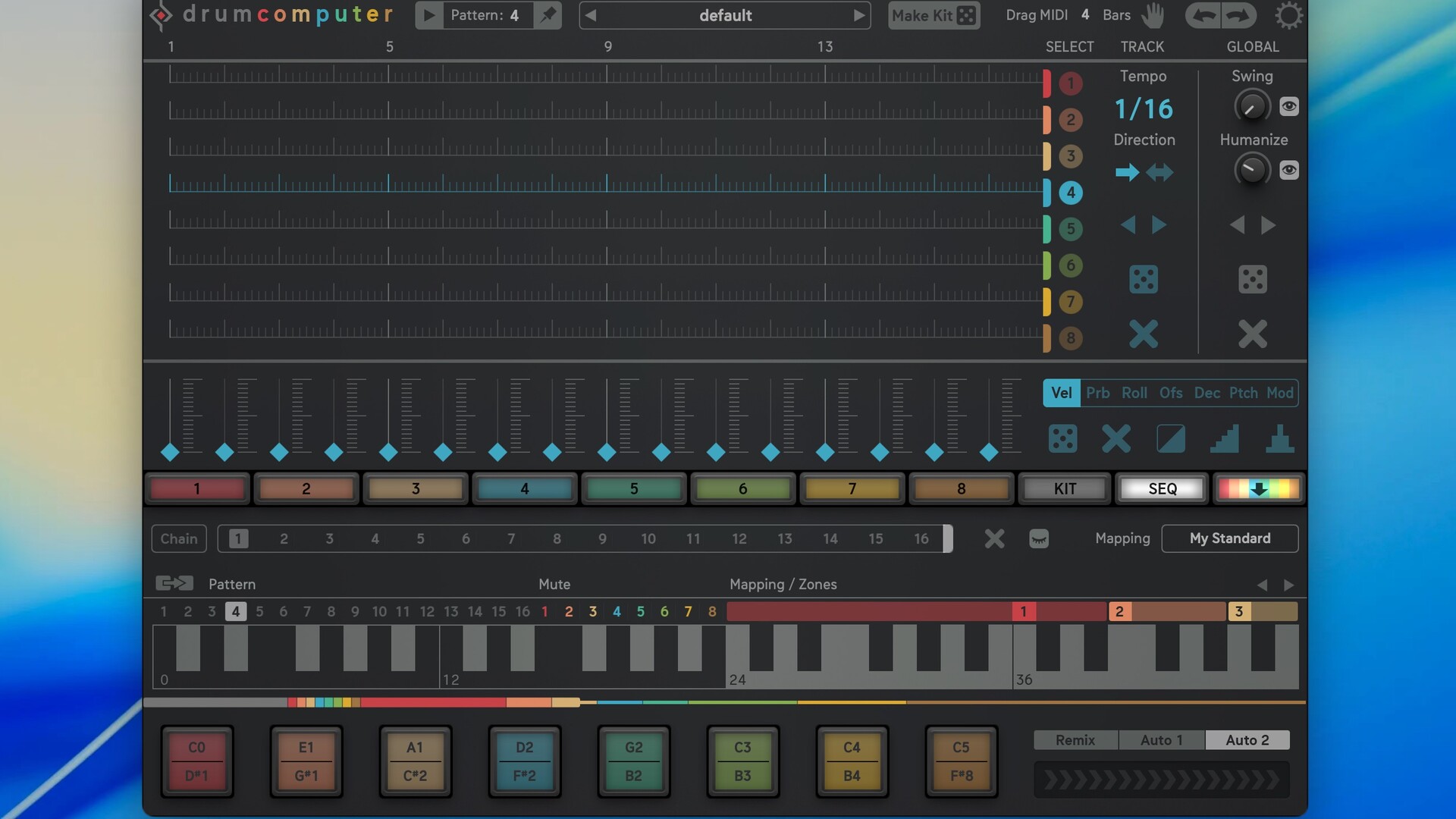The image size is (1456, 819).
Task: Toggle the MIDI thru arrow icon beside Pattern
Action: click(x=174, y=583)
